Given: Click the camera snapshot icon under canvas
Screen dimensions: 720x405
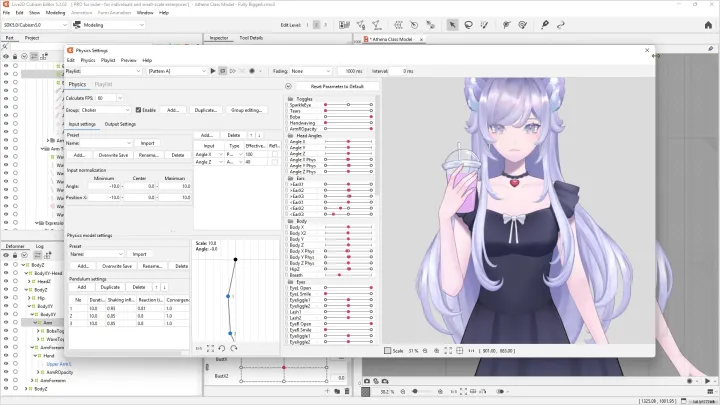Looking at the screenshot, I should click(367, 381).
